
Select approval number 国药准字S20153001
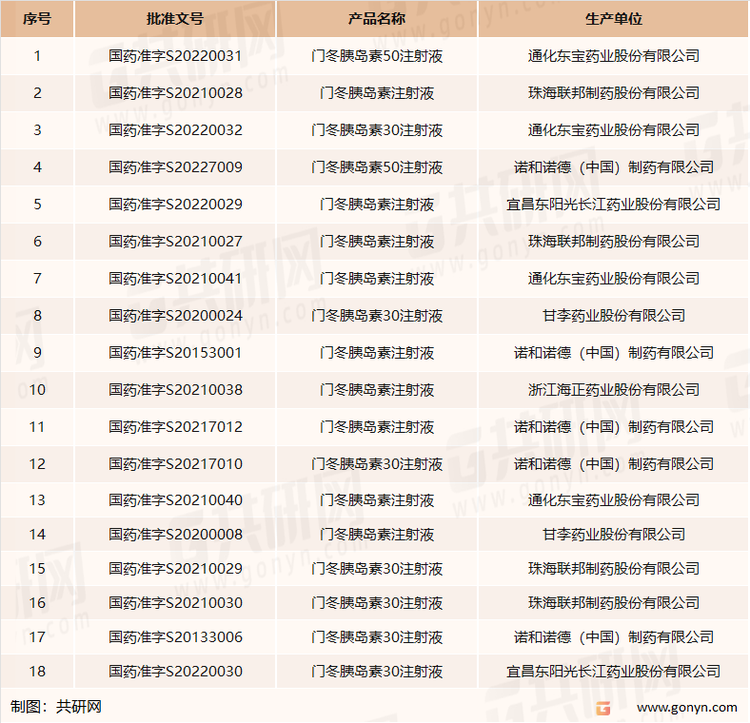(x=175, y=353)
